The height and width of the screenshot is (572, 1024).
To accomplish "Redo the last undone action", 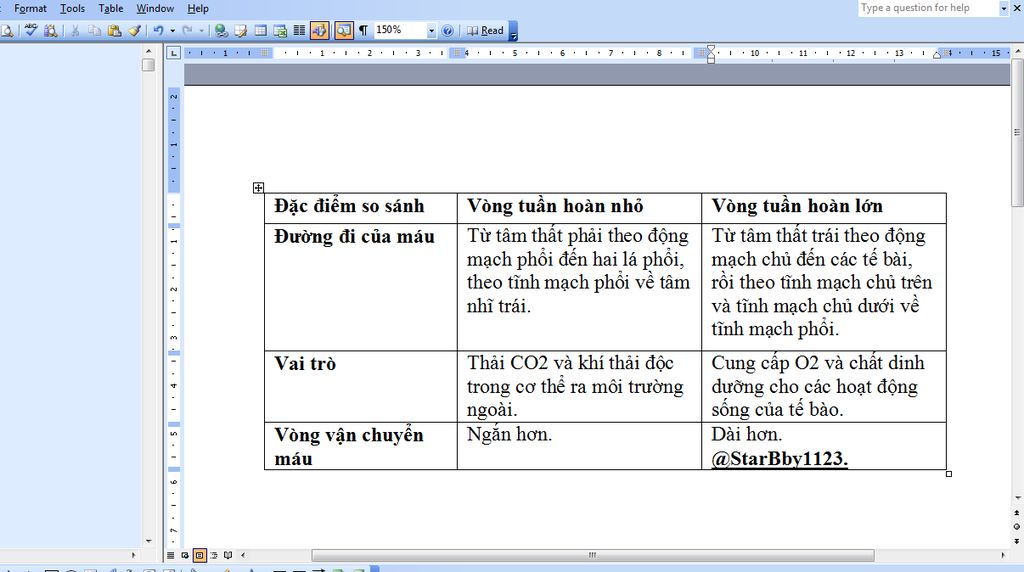I will (187, 30).
